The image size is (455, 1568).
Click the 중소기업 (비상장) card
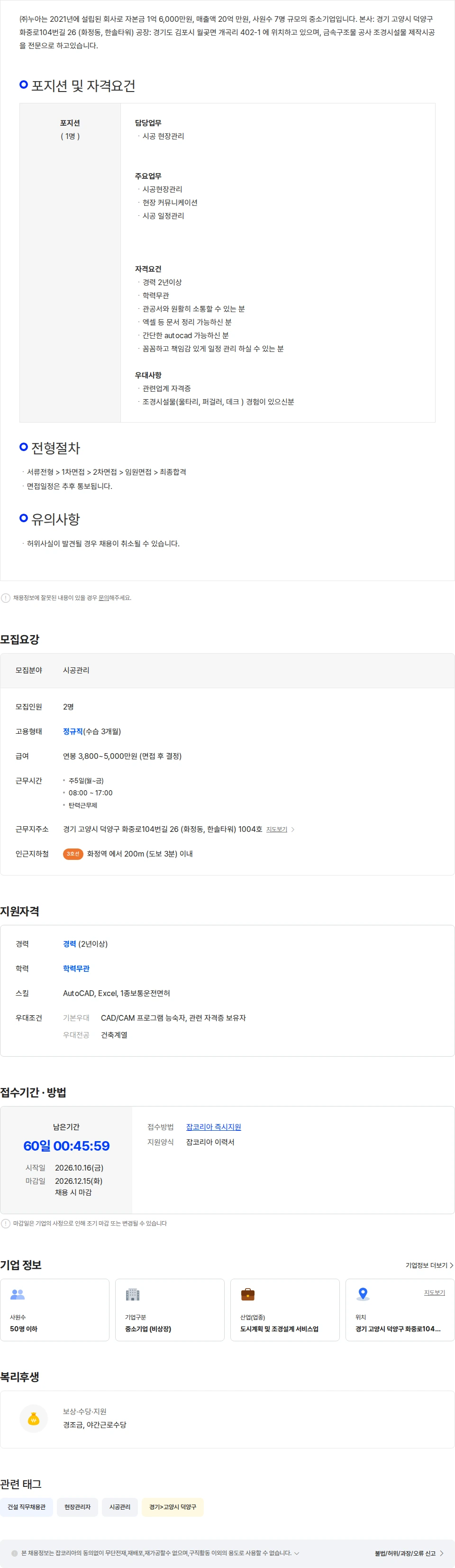pos(170,1310)
